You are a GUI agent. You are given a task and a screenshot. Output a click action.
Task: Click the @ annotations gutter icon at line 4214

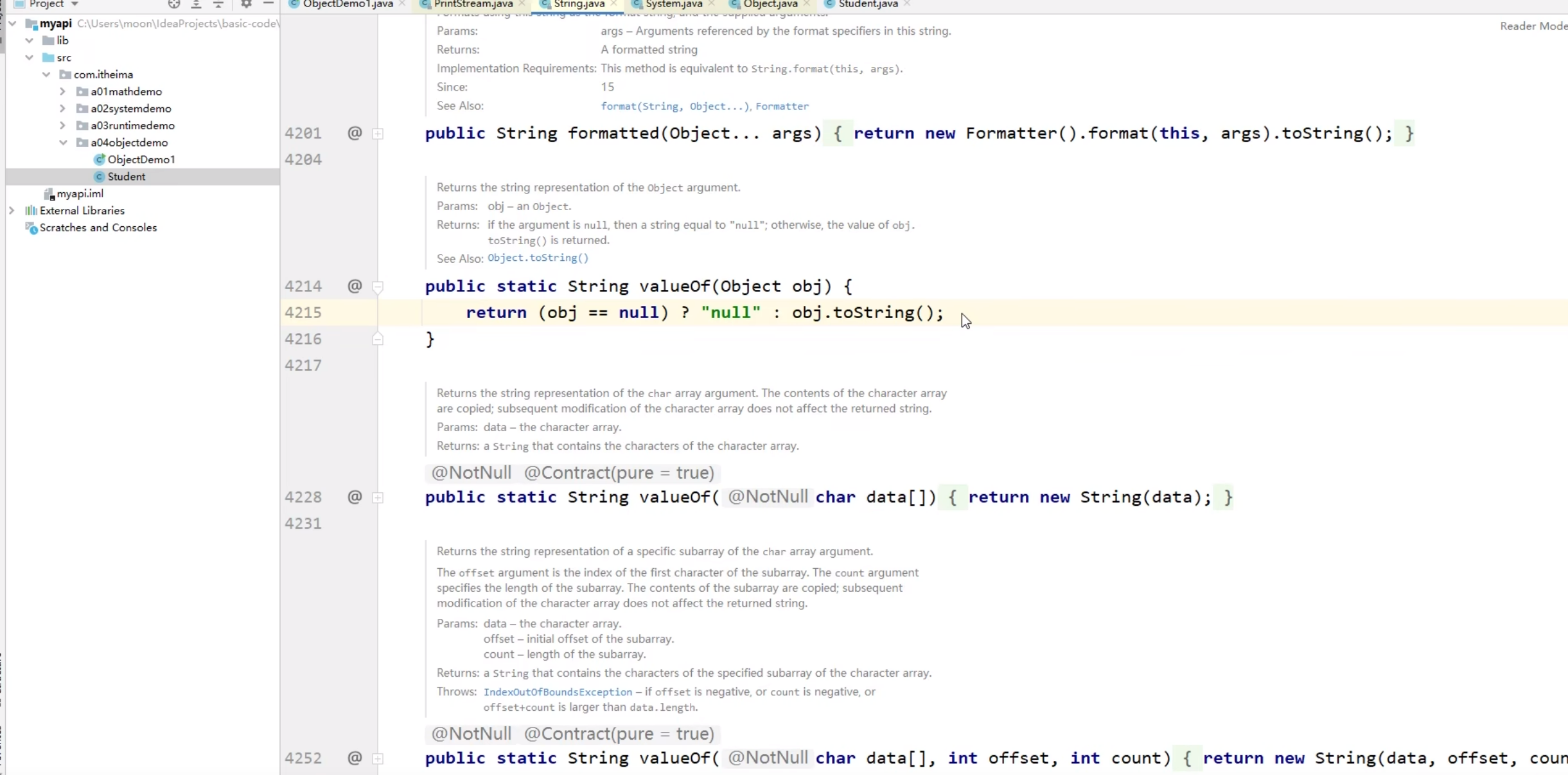(x=355, y=286)
